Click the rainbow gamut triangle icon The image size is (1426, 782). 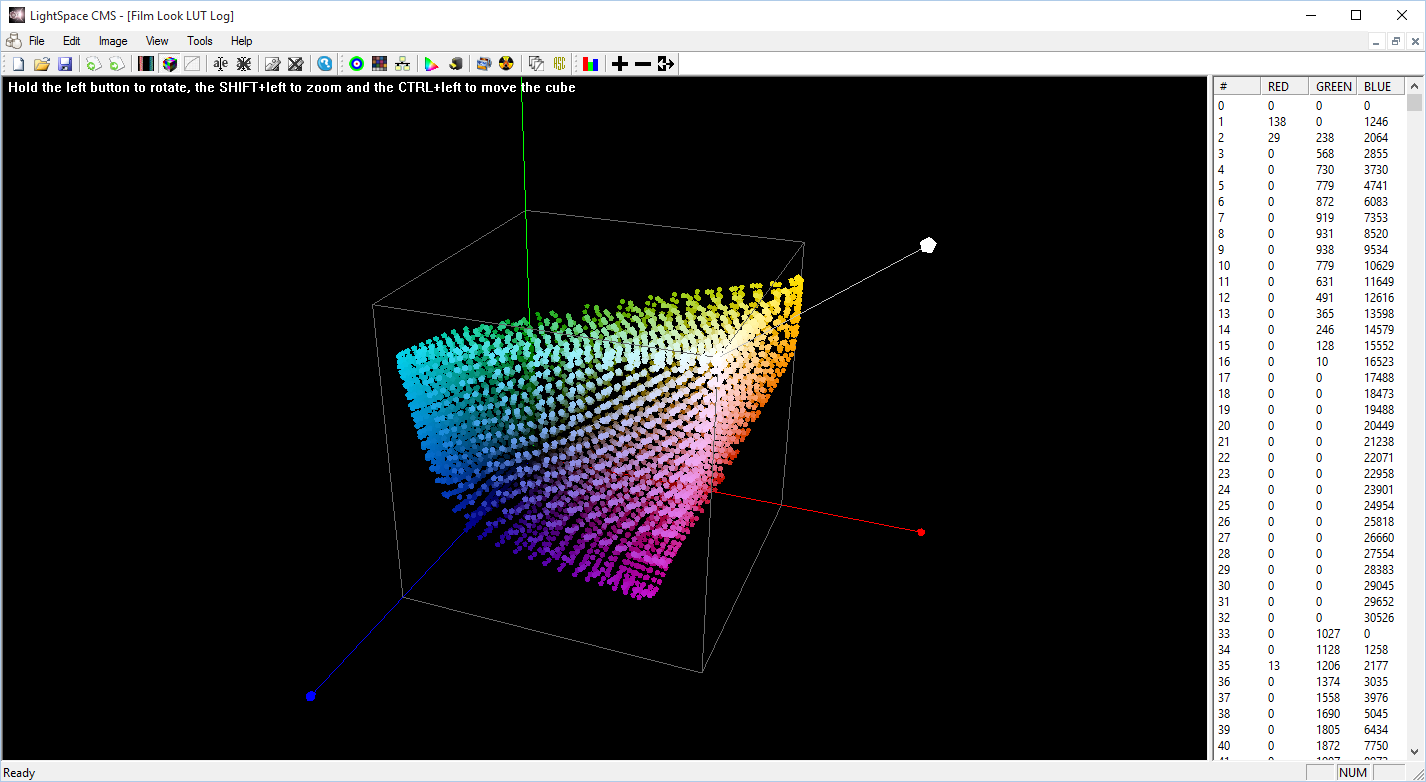[x=432, y=64]
